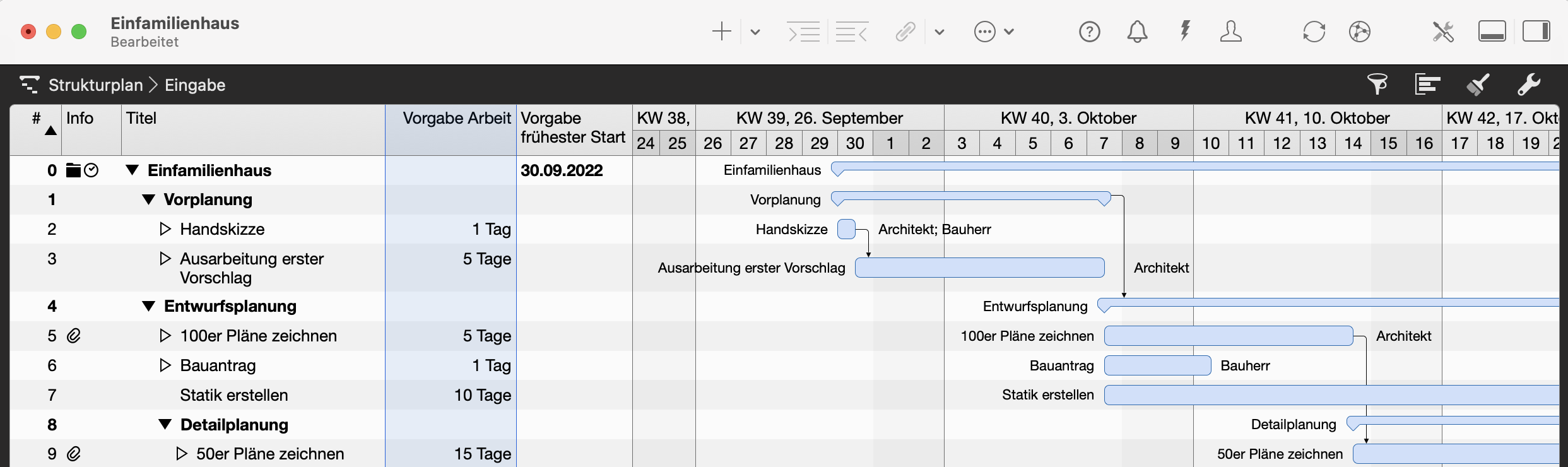Open the dropdown arrow beside the link icon

point(940,32)
